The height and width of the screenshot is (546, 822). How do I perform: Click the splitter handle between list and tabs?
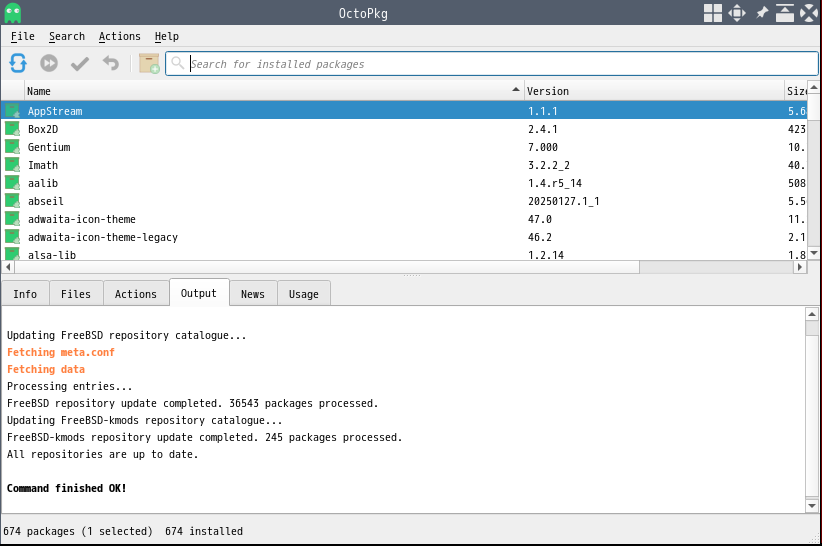coord(412,276)
